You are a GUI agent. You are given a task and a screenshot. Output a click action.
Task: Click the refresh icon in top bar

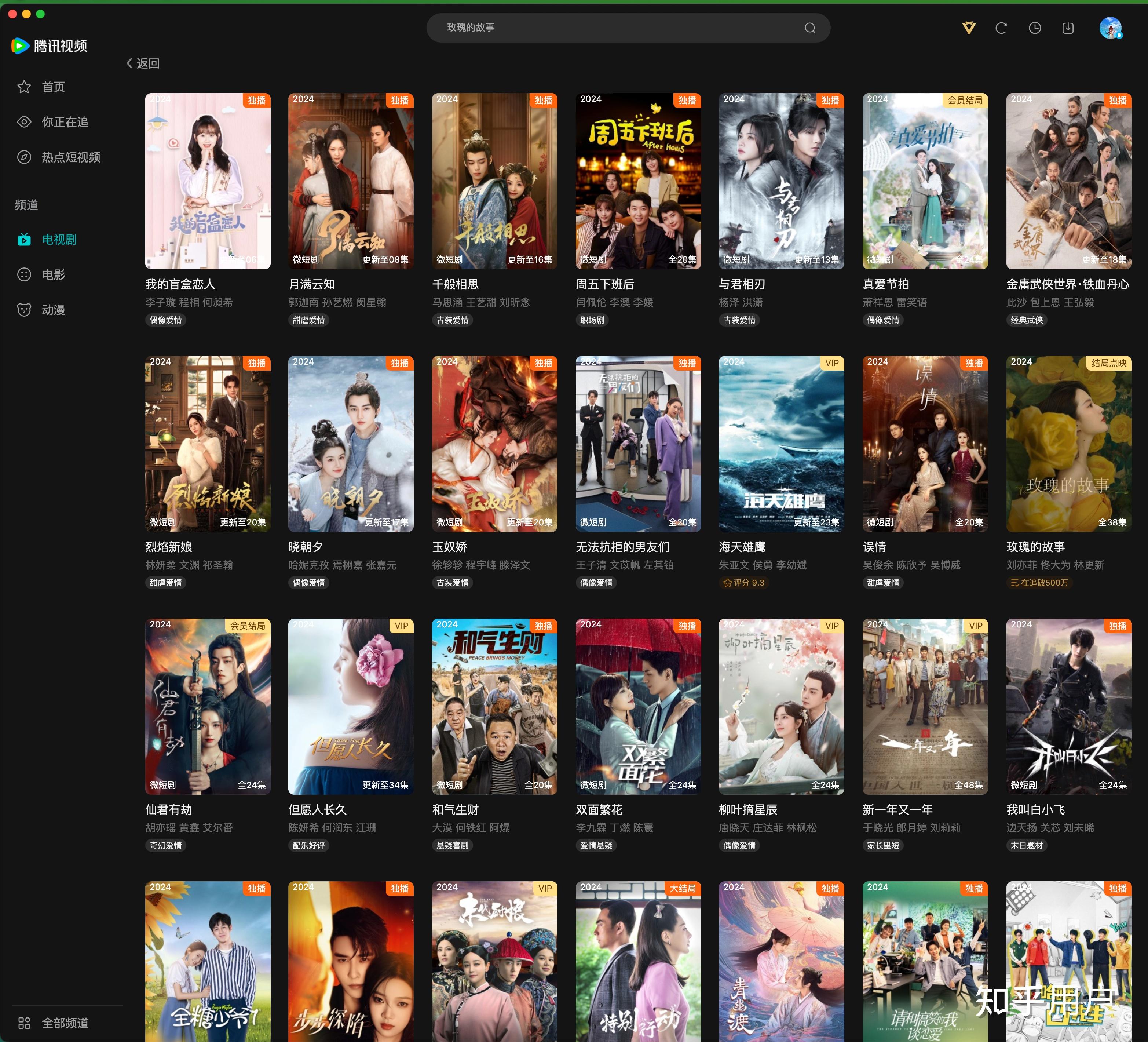coord(1001,28)
